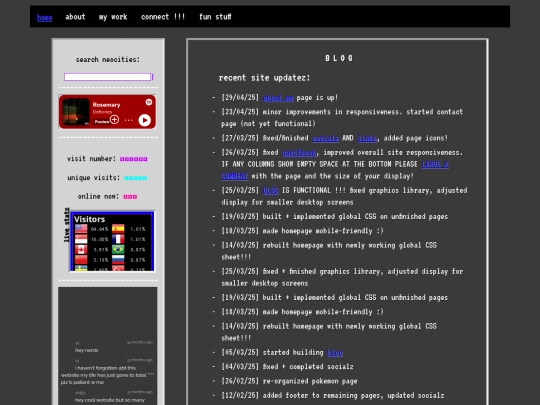
Task: Click the Canada flag icon
Action: 81,249
